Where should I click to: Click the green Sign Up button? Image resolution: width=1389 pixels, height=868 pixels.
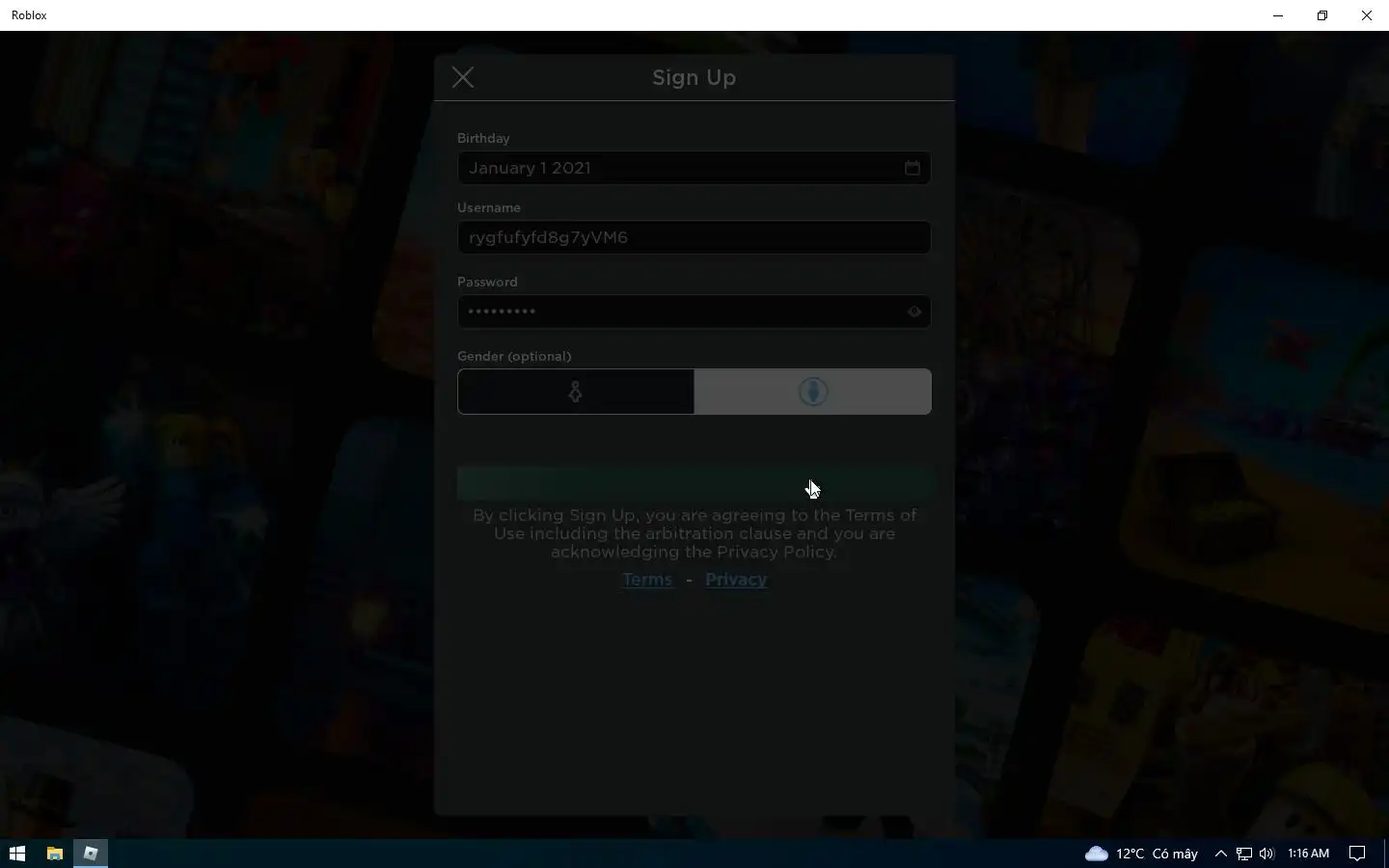tap(694, 483)
